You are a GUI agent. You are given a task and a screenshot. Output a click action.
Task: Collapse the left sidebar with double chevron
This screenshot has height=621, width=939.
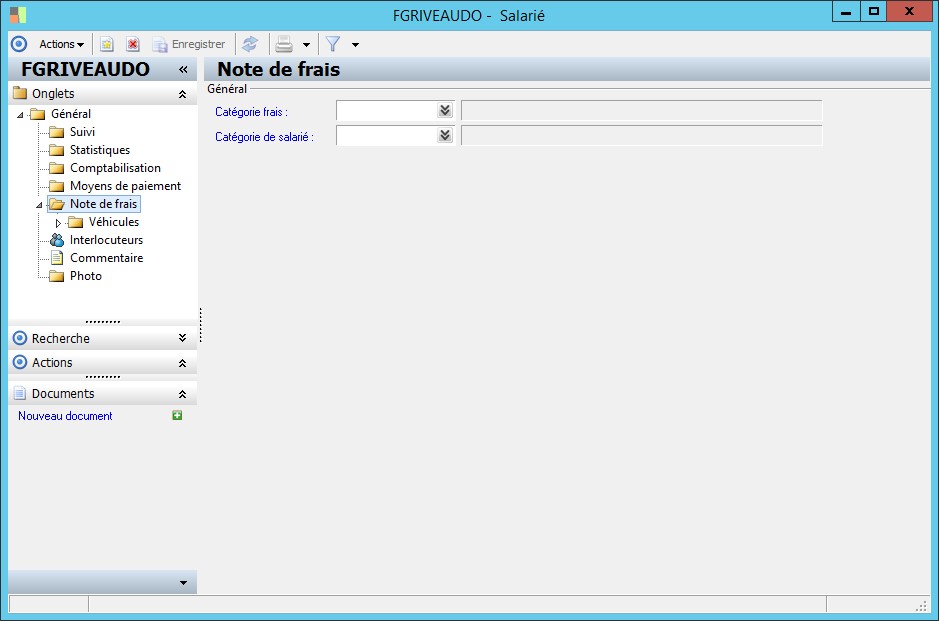click(x=183, y=69)
